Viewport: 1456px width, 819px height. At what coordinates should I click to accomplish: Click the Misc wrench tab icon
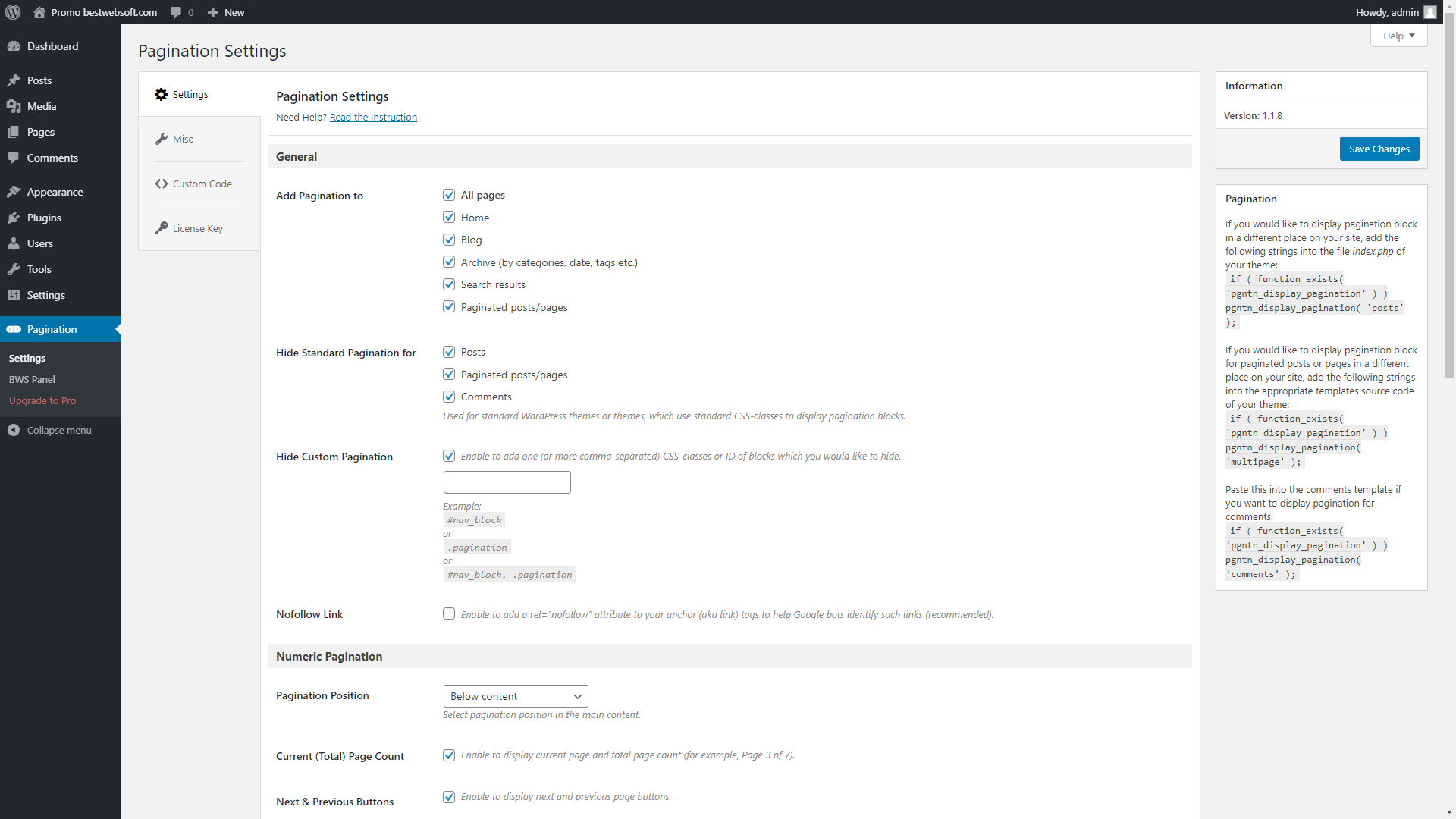(162, 139)
